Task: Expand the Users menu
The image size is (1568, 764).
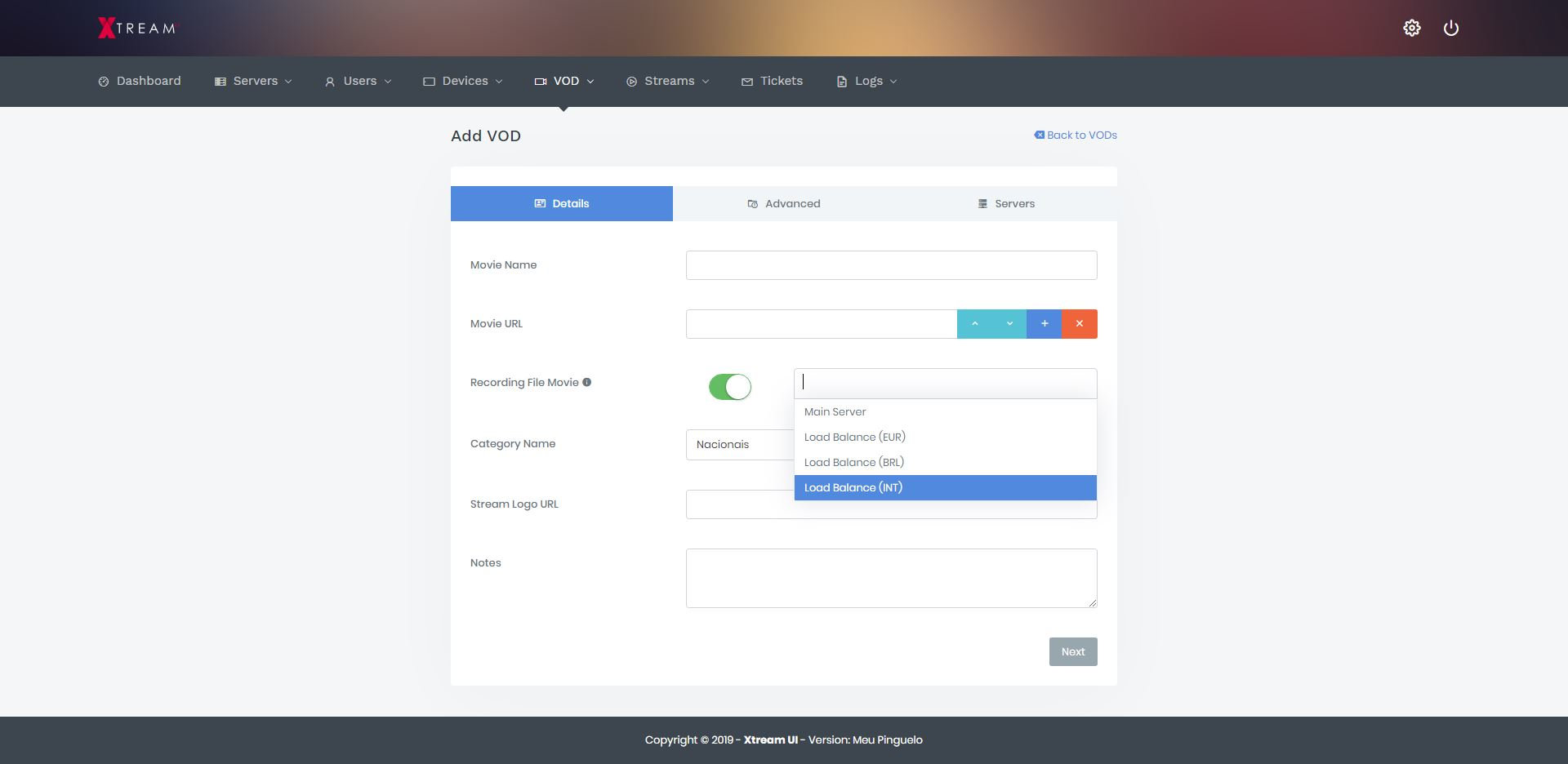Action: [x=358, y=81]
